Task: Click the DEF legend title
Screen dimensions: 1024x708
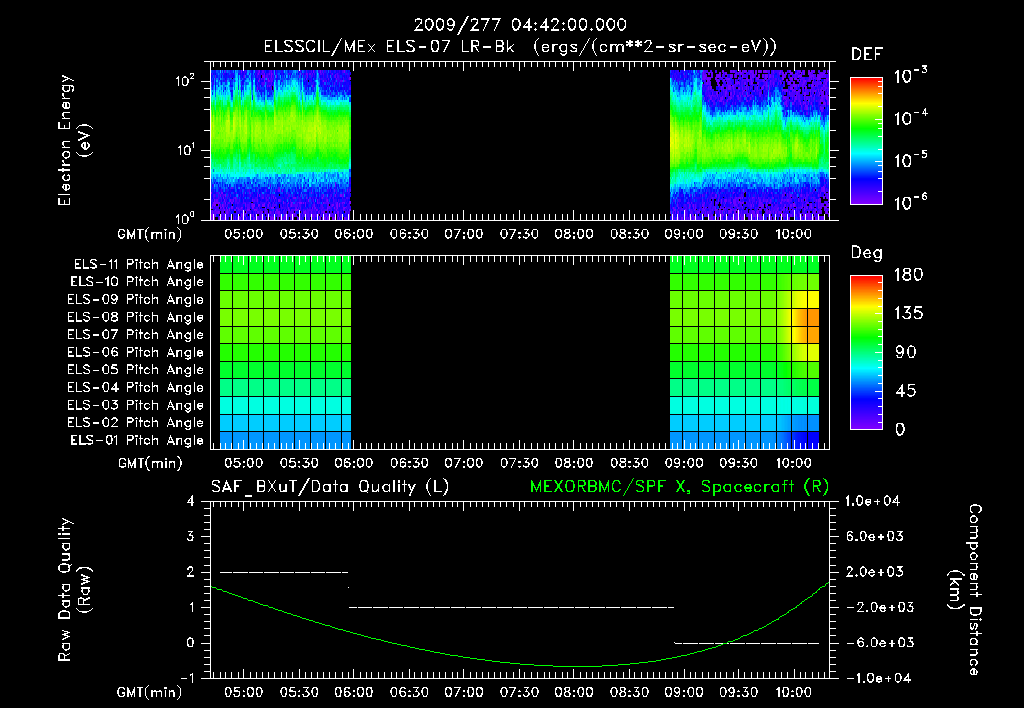Action: (867, 55)
